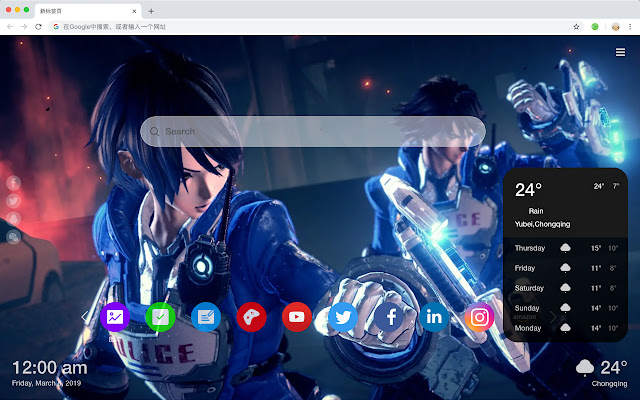Open the large Twitter shortcut in the icon row
This screenshot has height=400, width=640.
[343, 317]
